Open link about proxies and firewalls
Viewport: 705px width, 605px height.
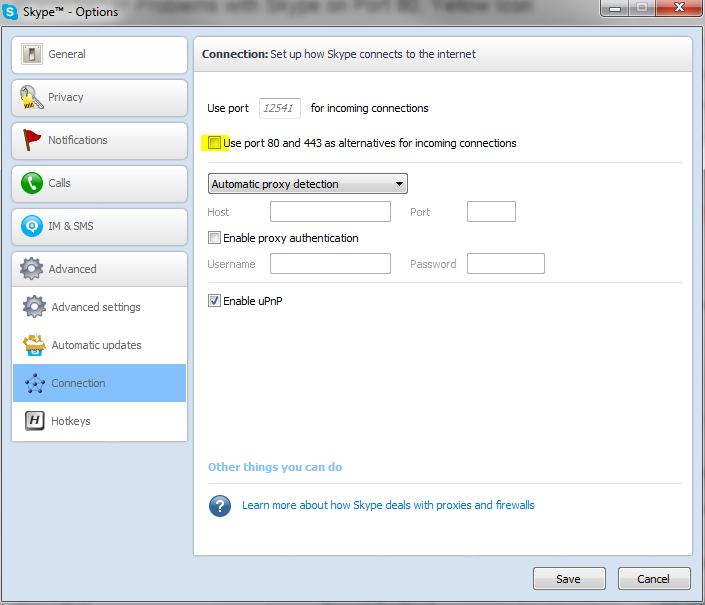[x=388, y=505]
